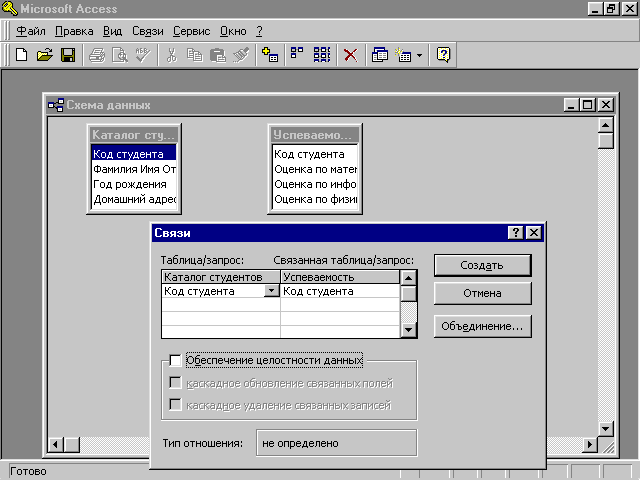Click the Объединение... button
The height and width of the screenshot is (480, 640).
click(x=482, y=326)
